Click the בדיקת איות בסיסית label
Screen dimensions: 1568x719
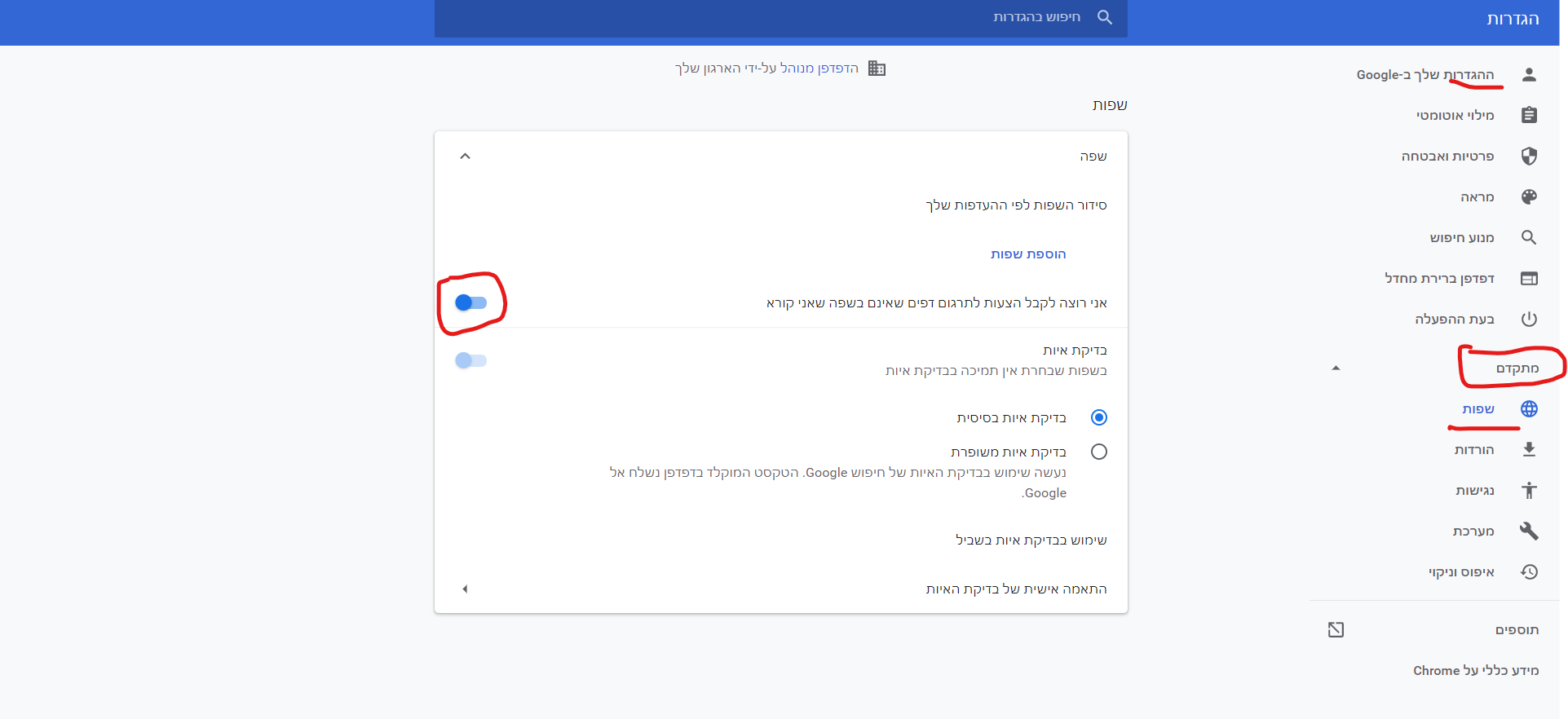point(1011,417)
